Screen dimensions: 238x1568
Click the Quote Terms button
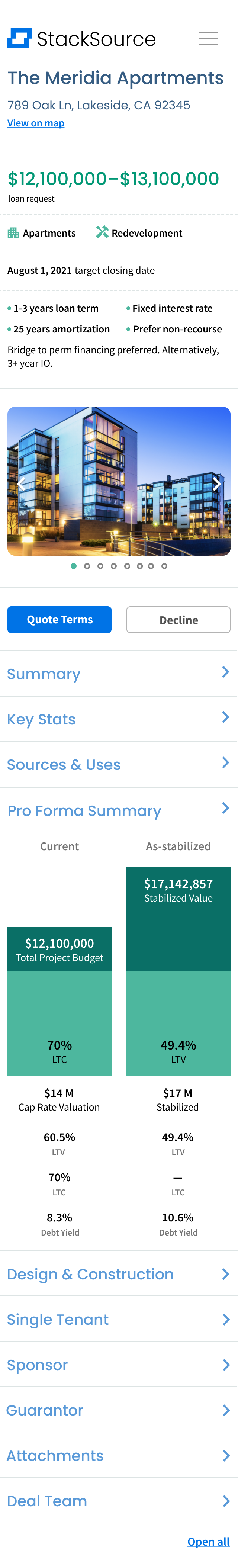pyautogui.click(x=59, y=620)
